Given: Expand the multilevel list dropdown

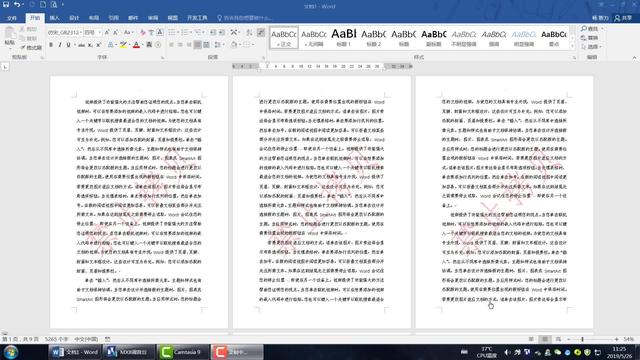Looking at the screenshot, I should pos(204,32).
